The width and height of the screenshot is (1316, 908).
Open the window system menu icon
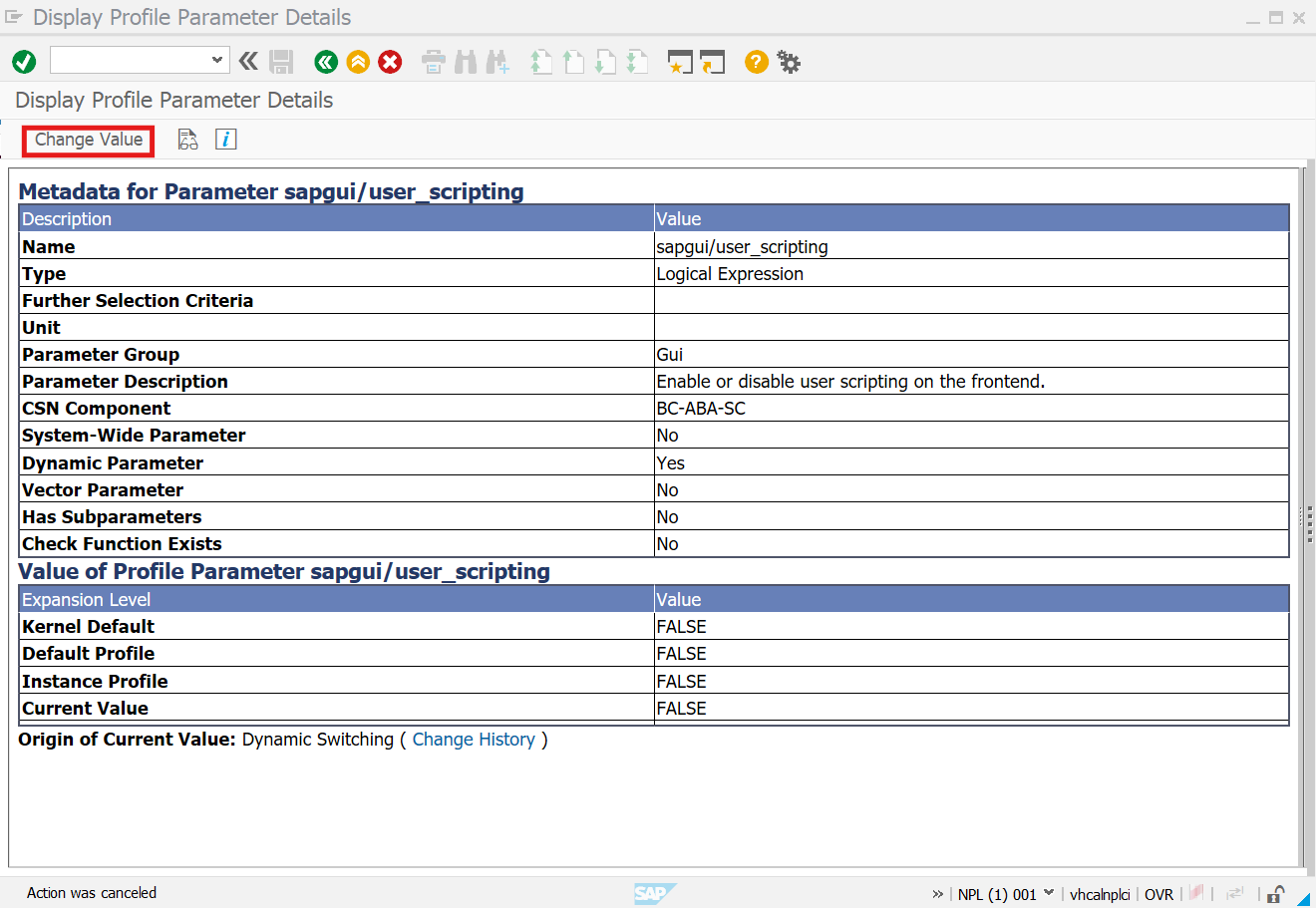click(13, 17)
